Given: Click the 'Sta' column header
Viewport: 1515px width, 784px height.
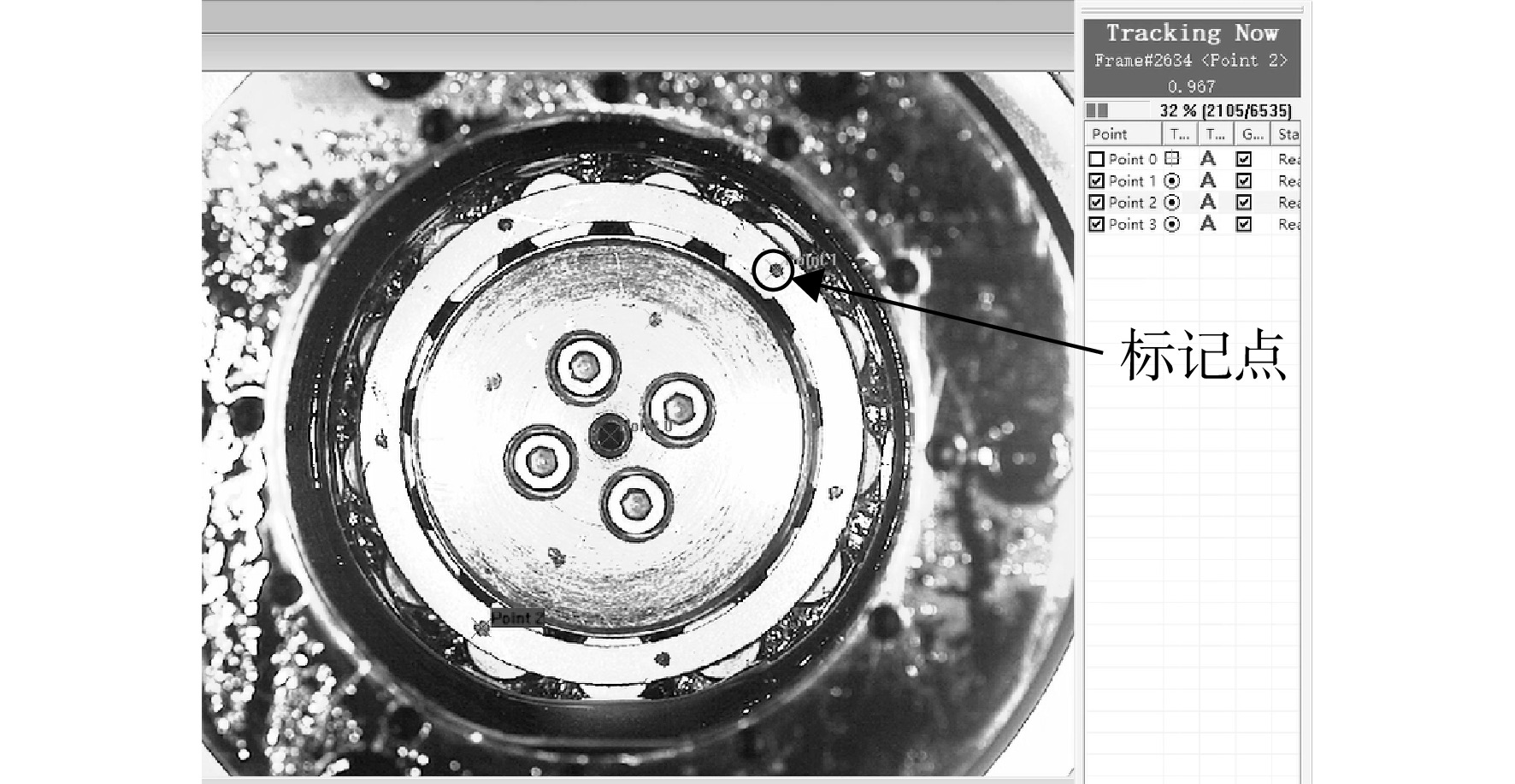Looking at the screenshot, I should 1286,134.
